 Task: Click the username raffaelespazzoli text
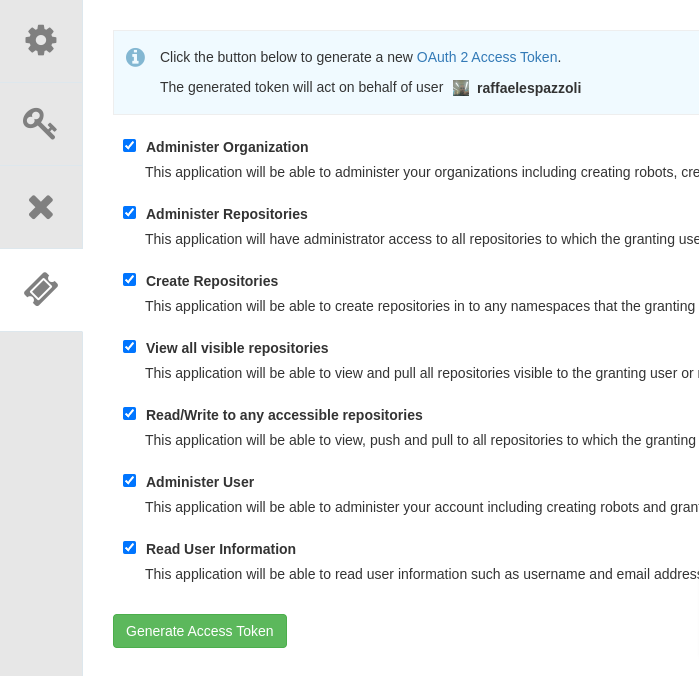pyautogui.click(x=529, y=88)
